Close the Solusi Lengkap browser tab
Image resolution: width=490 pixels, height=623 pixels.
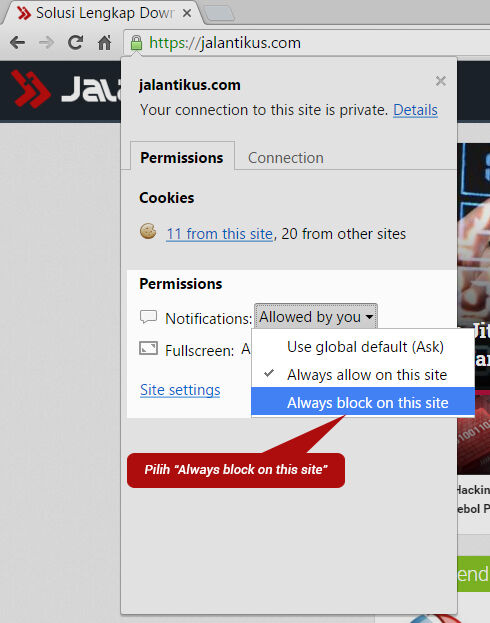(x=187, y=14)
